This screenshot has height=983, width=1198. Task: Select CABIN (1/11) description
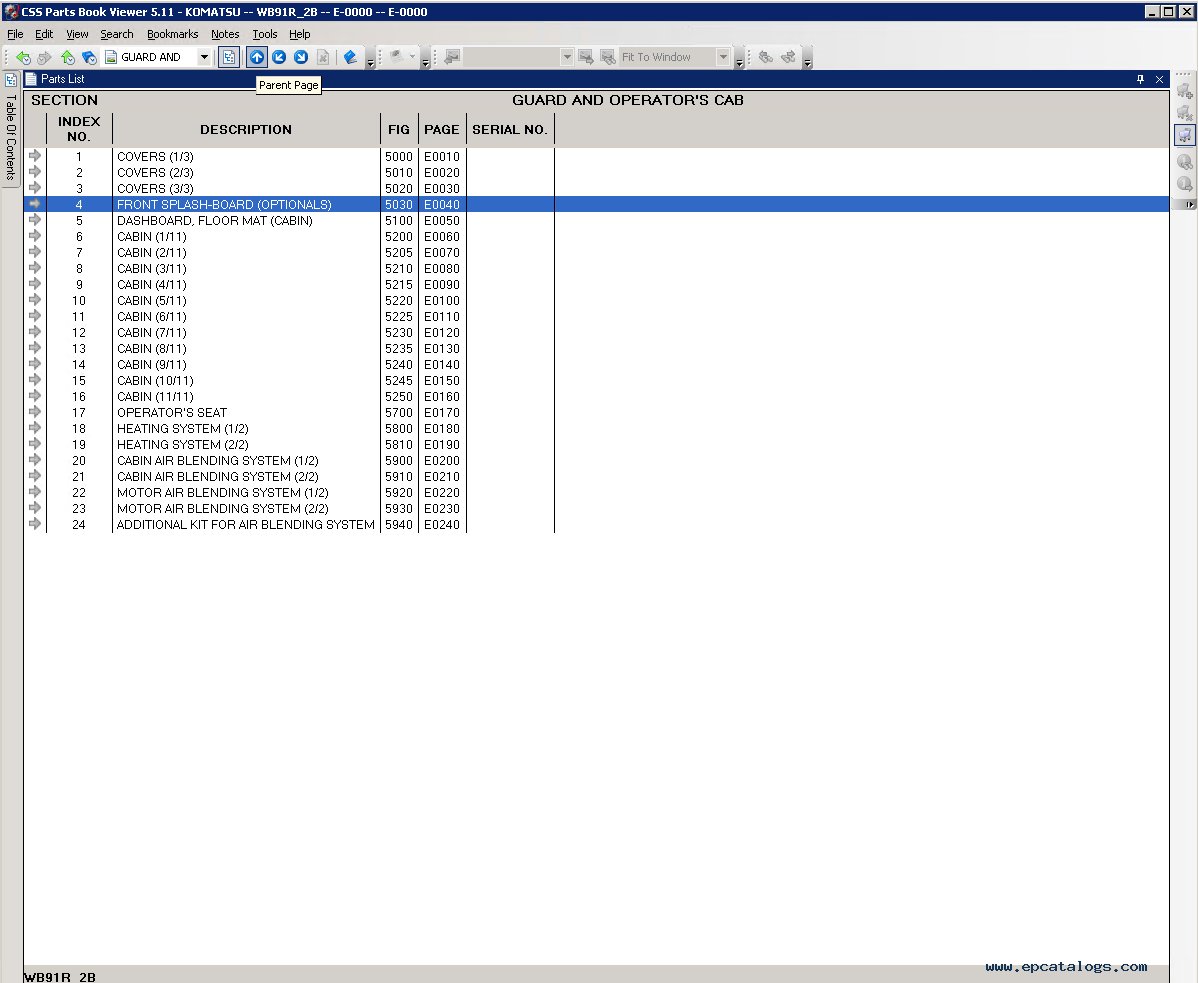click(x=151, y=237)
